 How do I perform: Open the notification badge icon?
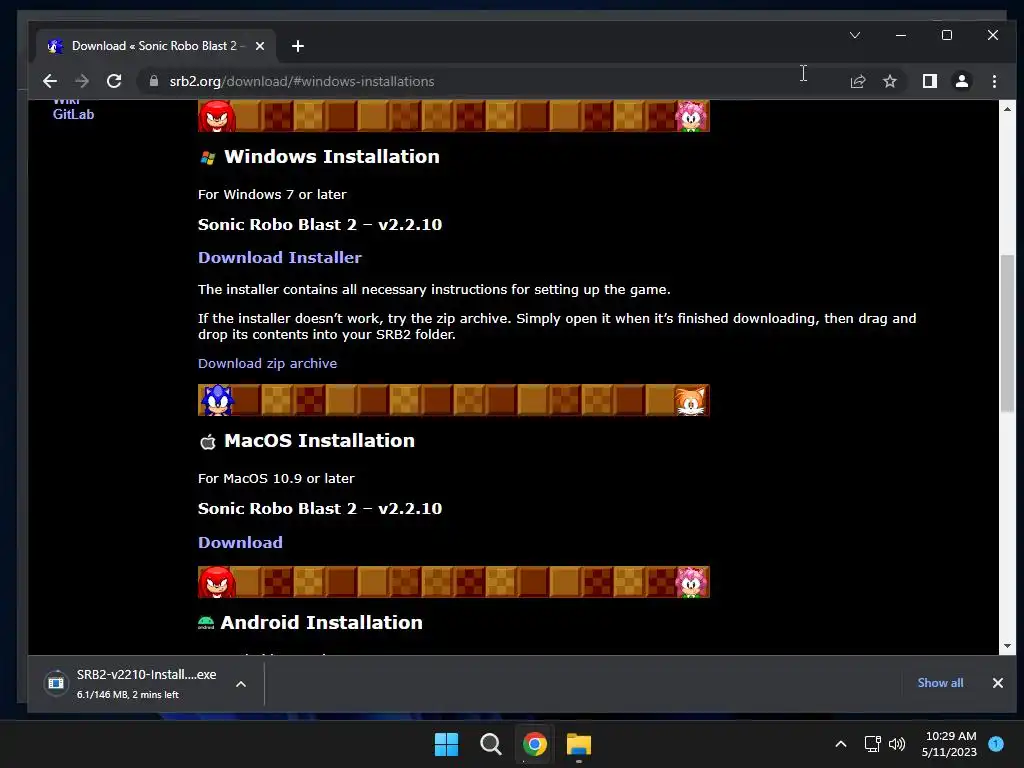[x=995, y=744]
